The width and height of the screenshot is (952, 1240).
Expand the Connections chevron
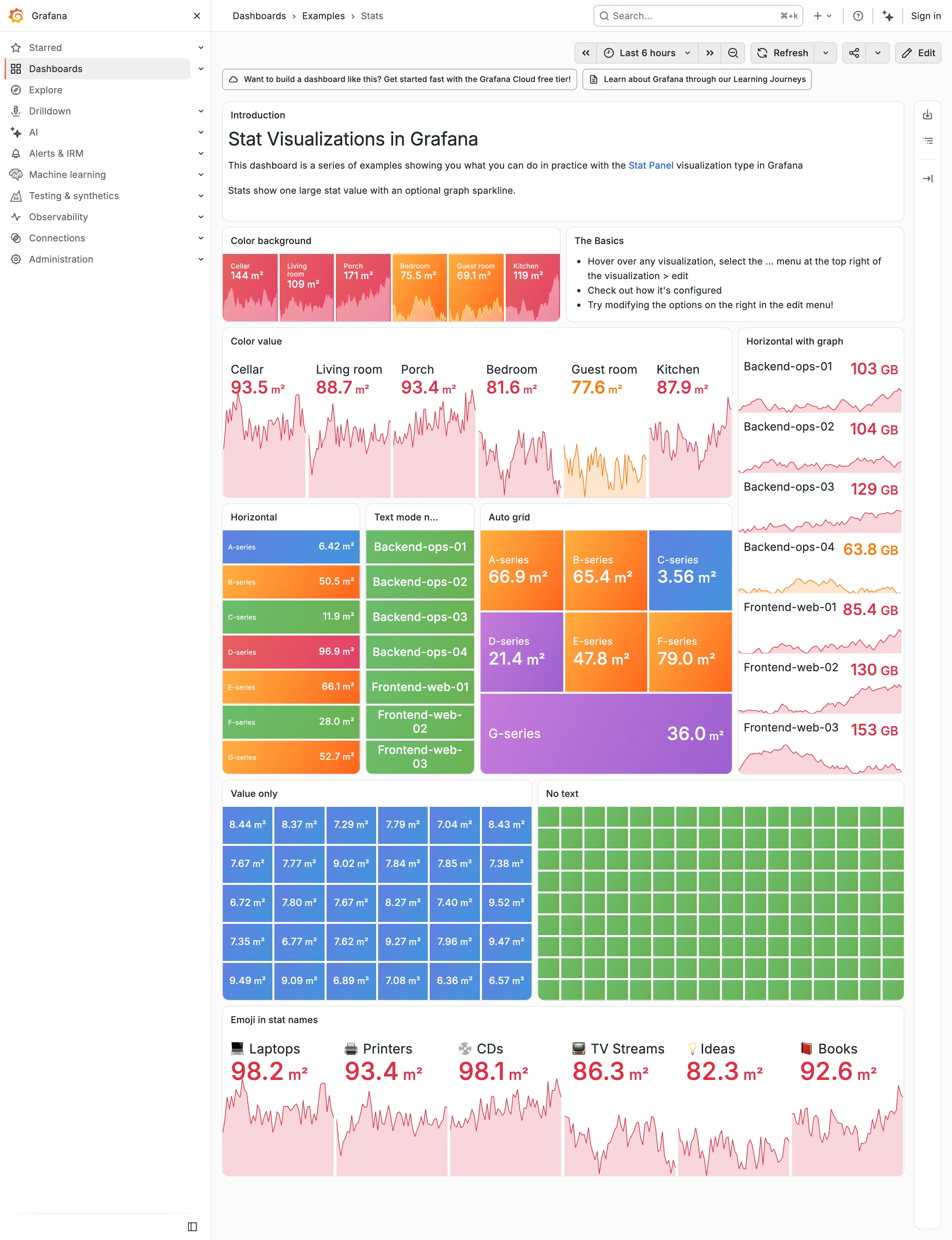coord(201,238)
